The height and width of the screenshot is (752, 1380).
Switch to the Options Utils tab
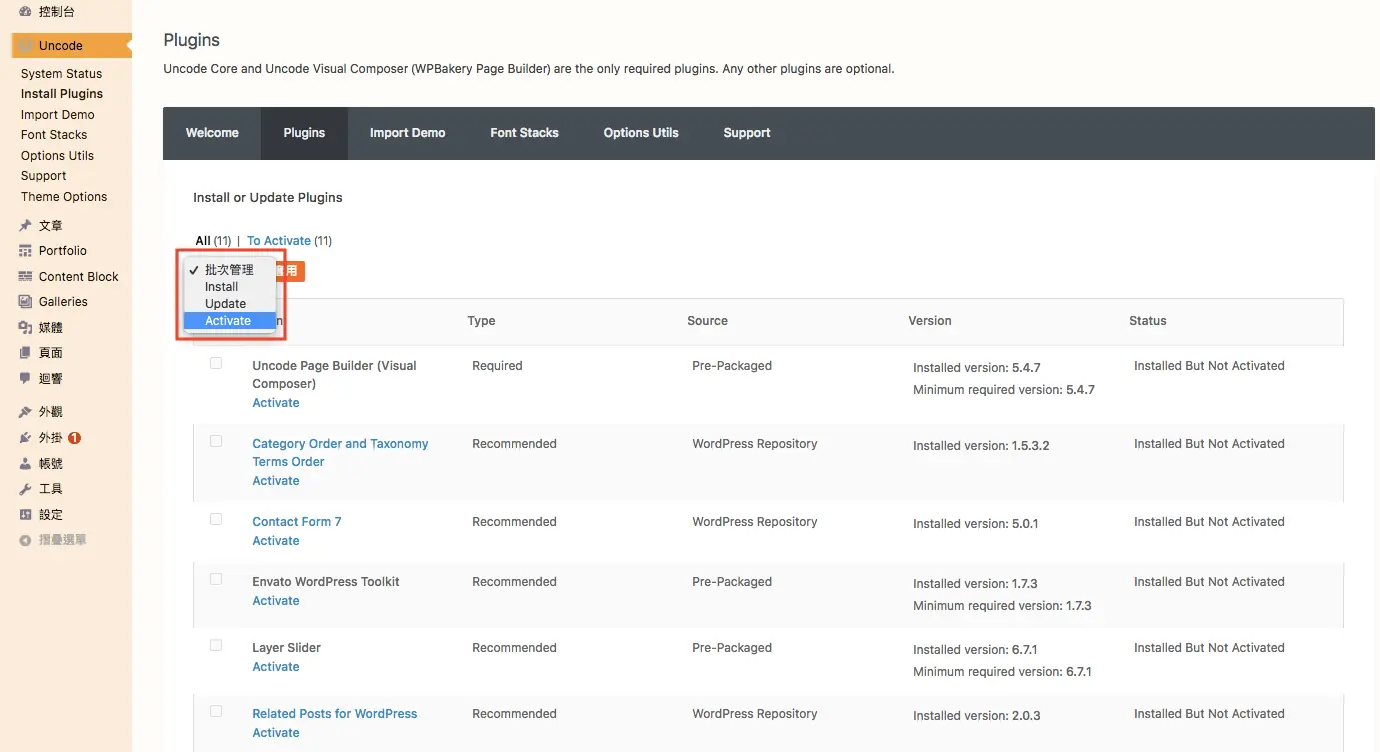tap(641, 133)
